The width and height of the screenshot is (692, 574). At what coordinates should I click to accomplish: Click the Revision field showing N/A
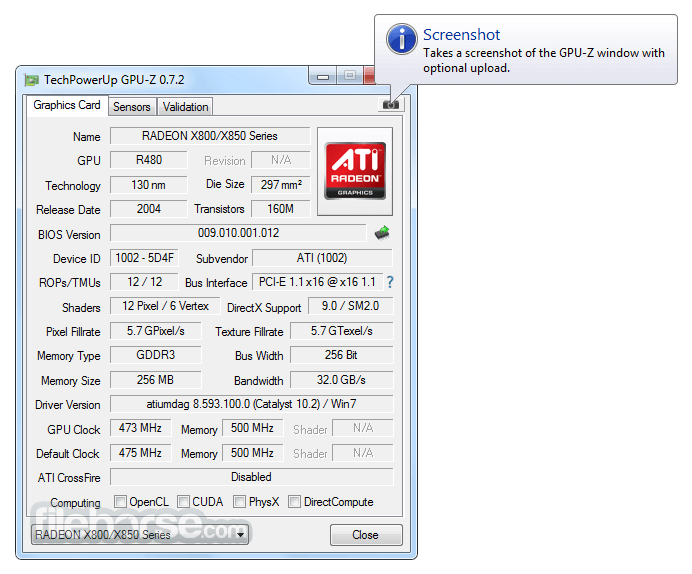click(281, 160)
